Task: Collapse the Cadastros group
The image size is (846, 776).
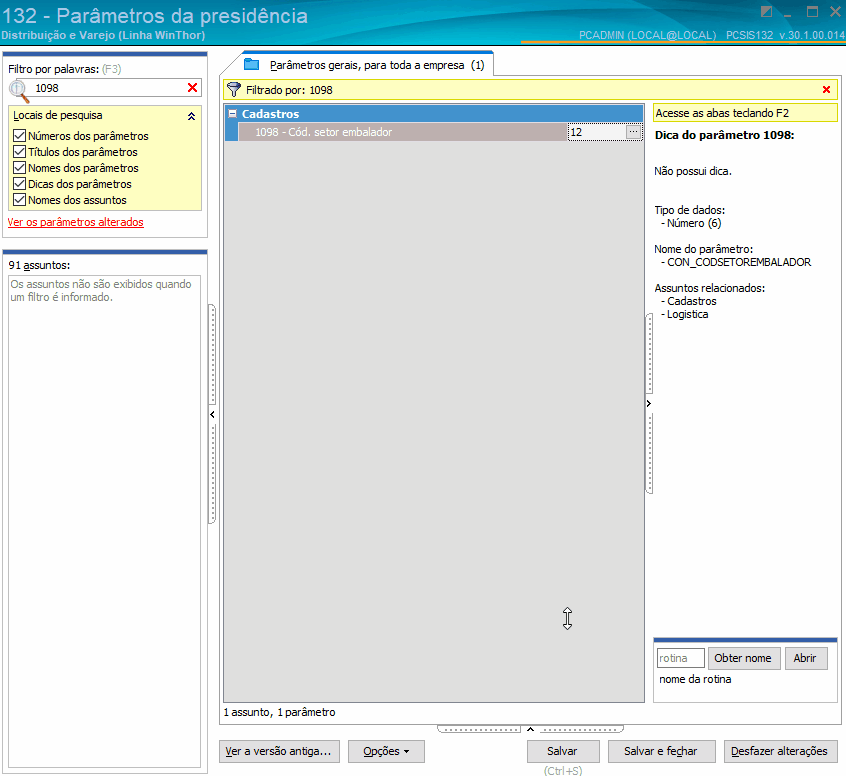Action: (233, 113)
